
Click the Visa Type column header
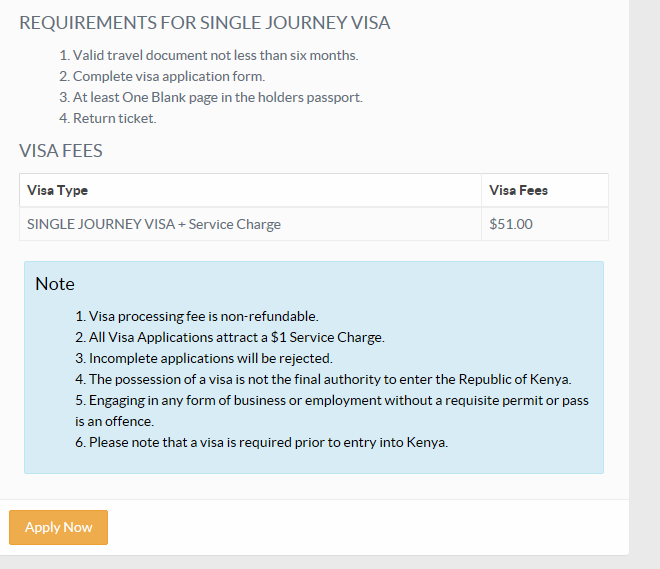[250, 190]
